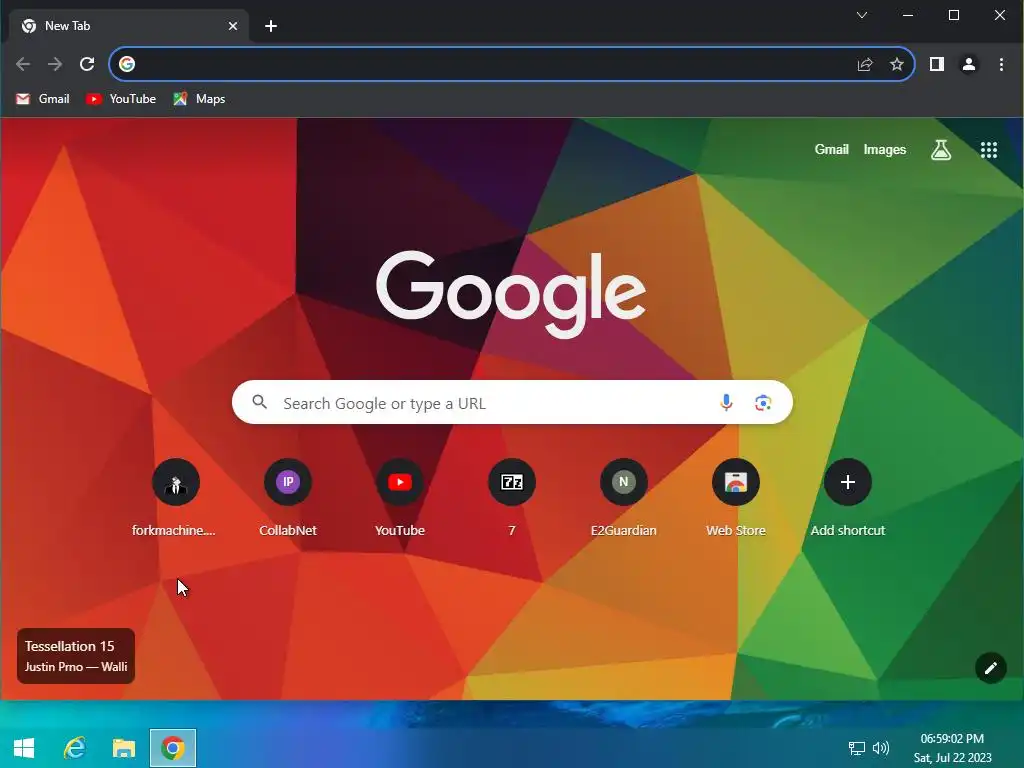The height and width of the screenshot is (768, 1024).
Task: Close the New Tab tab
Action: click(x=233, y=26)
